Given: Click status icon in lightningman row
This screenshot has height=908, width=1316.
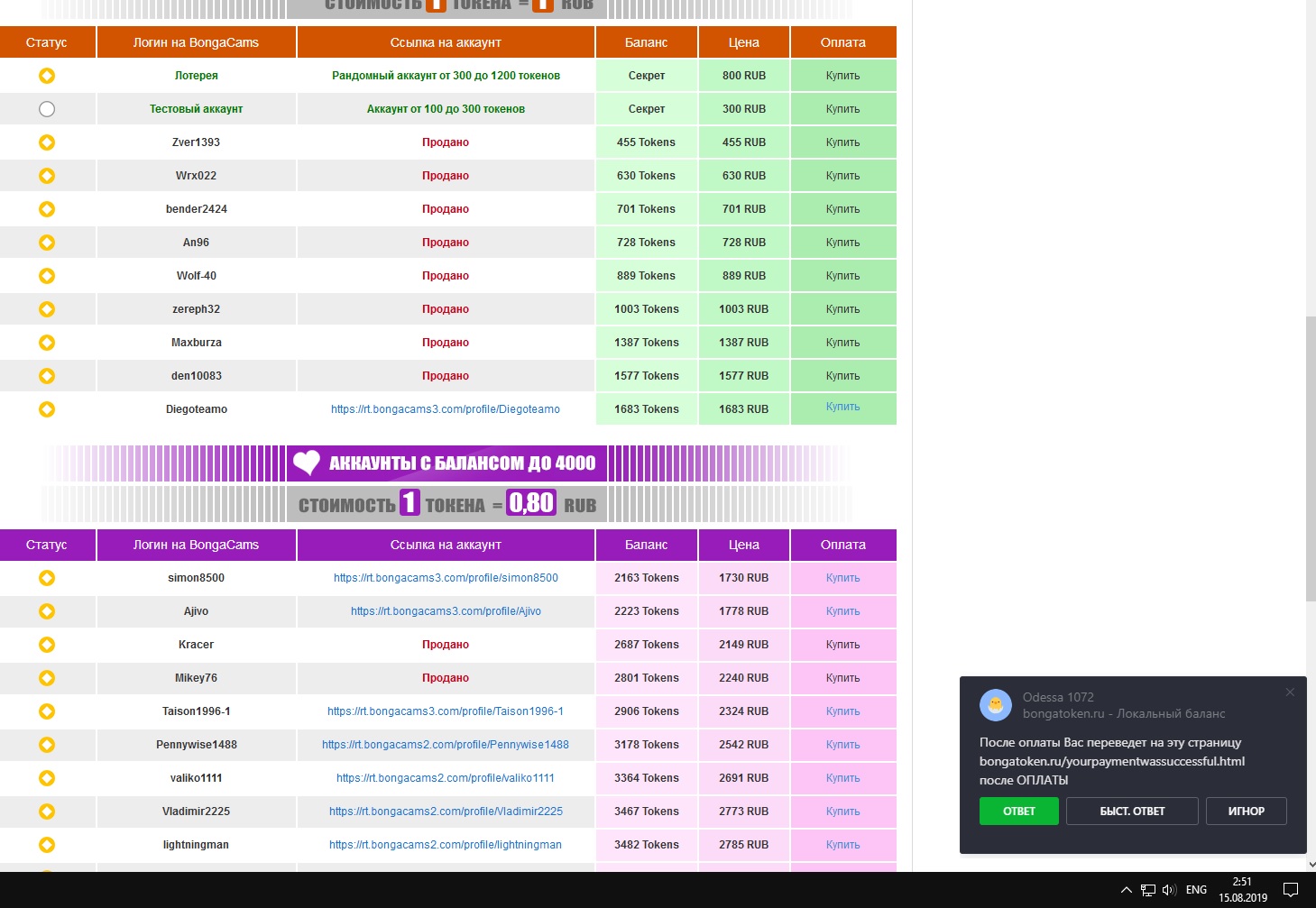Looking at the screenshot, I should 47,845.
